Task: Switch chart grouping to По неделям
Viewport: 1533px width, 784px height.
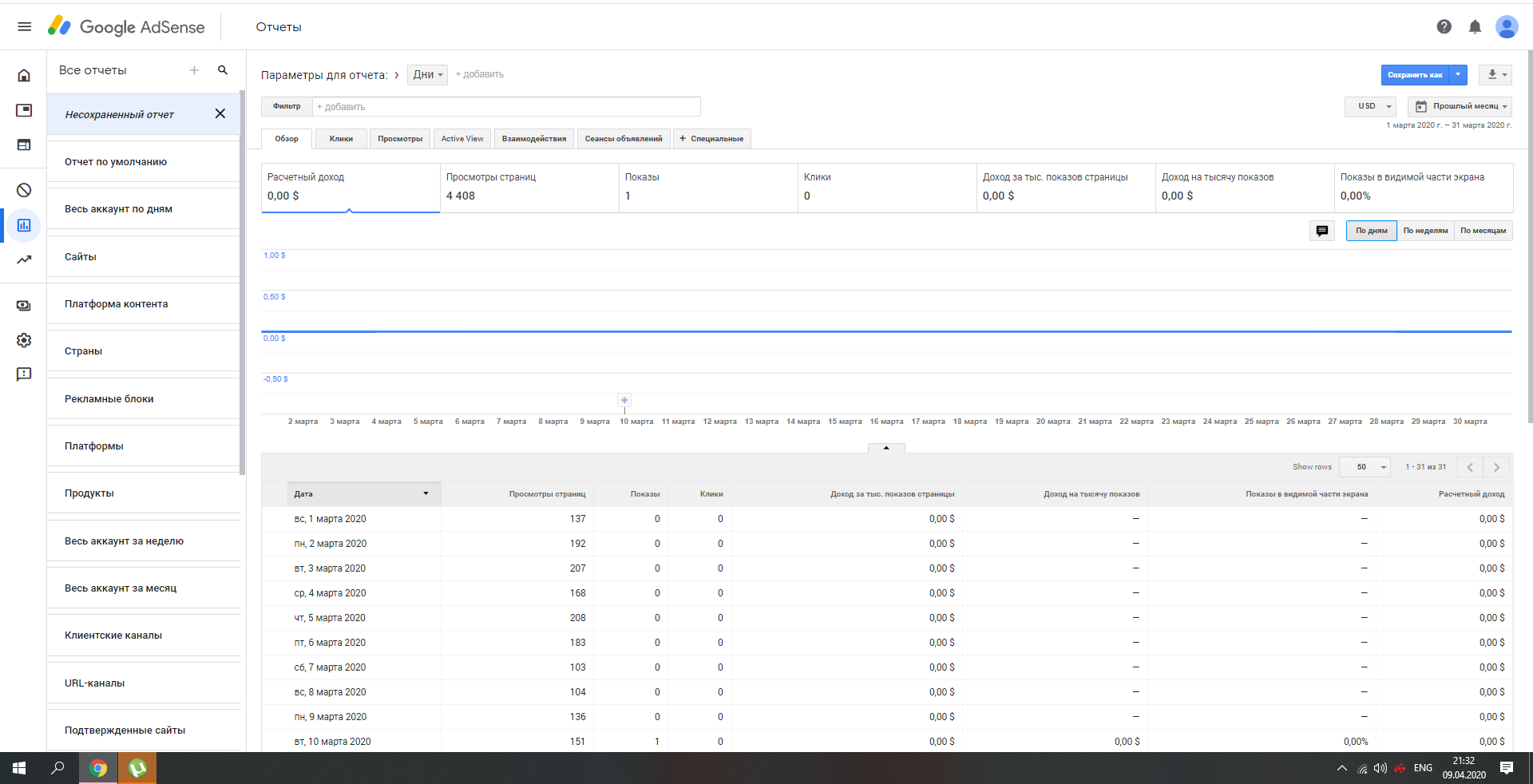Action: pyautogui.click(x=1425, y=231)
